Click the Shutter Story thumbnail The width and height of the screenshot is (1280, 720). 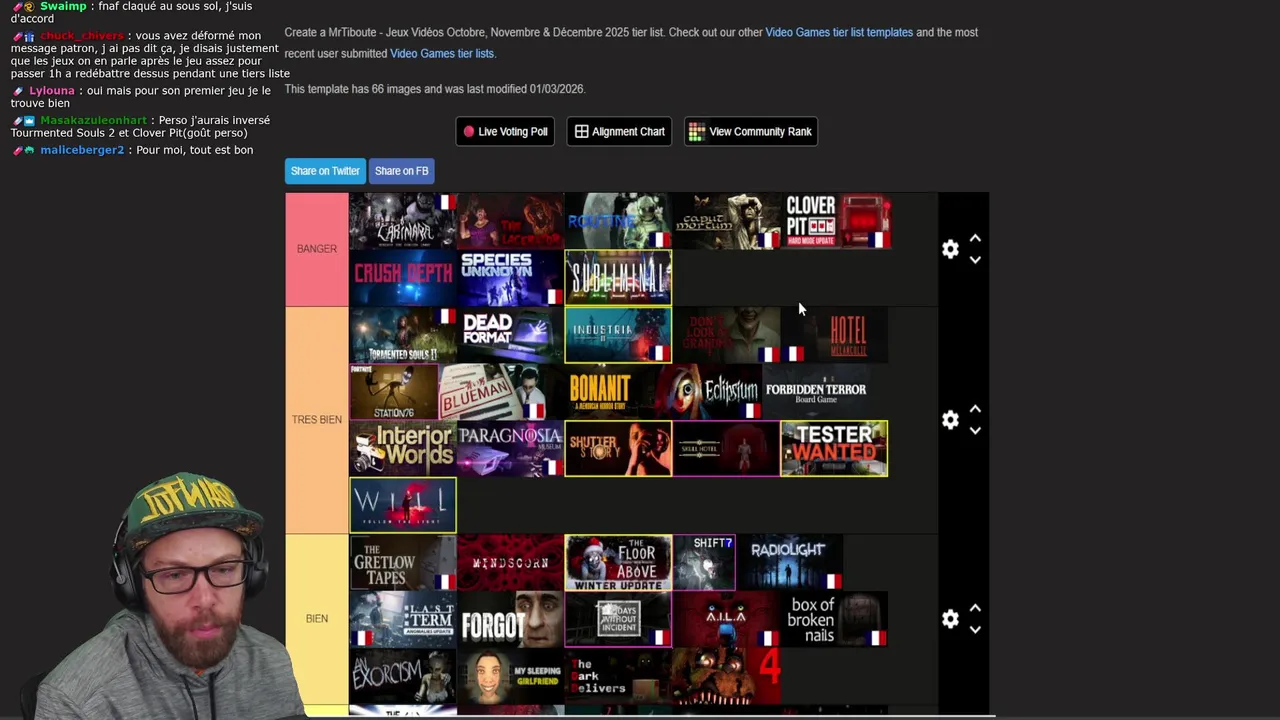pyautogui.click(x=618, y=448)
